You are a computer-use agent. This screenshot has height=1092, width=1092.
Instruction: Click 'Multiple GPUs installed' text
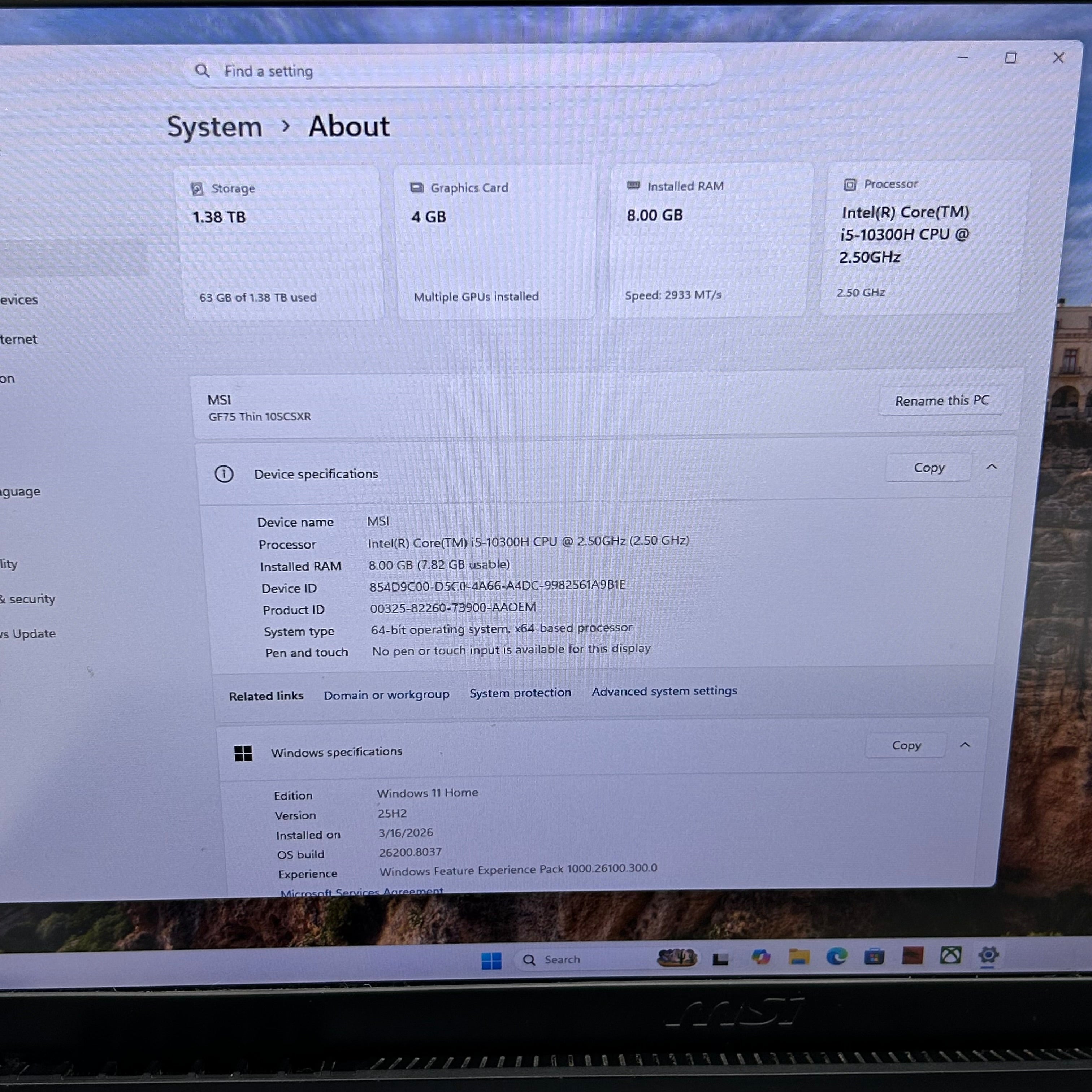click(x=476, y=296)
